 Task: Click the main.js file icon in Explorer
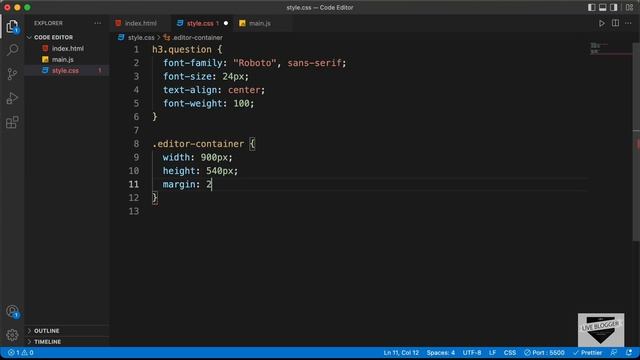click(45, 59)
